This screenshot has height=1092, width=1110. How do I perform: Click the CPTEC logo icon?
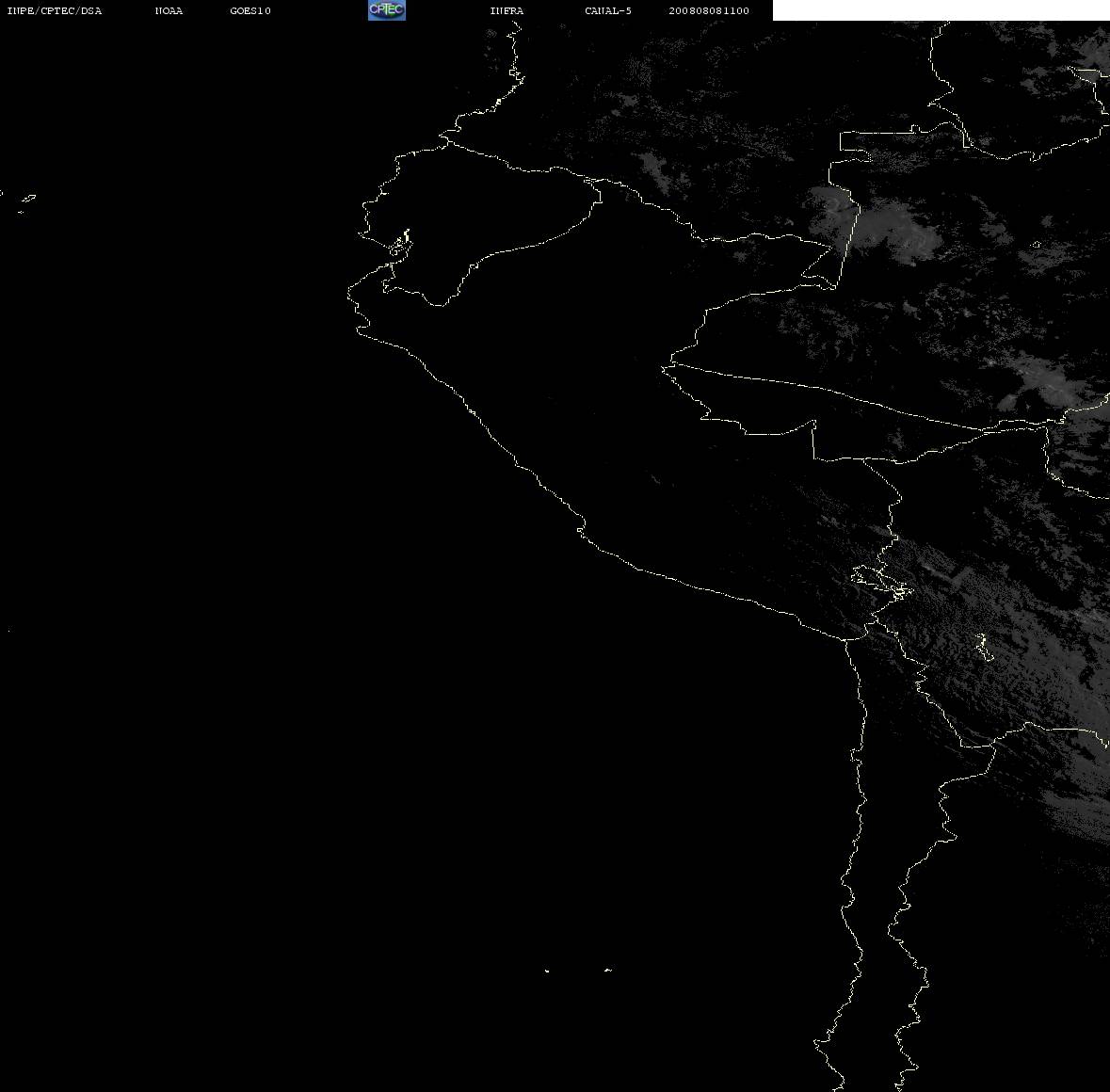click(x=387, y=10)
